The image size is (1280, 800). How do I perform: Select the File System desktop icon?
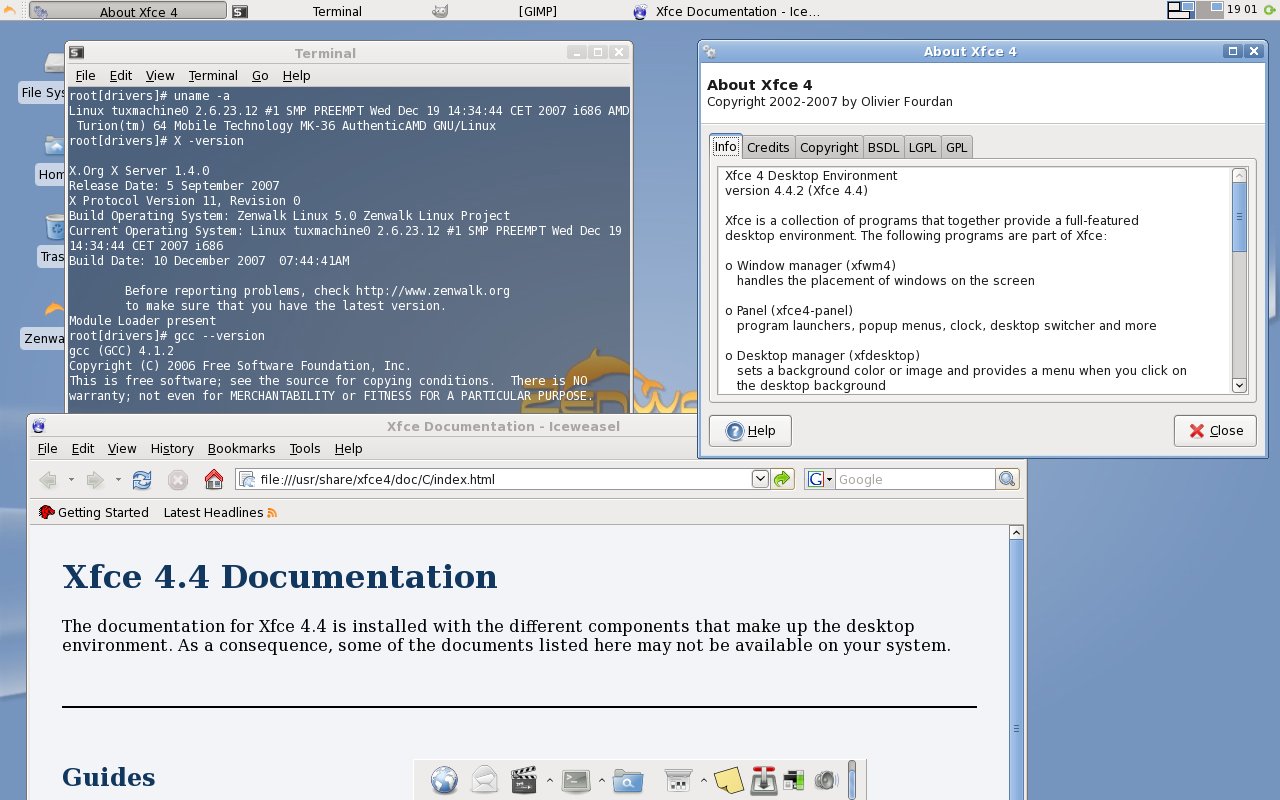[54, 64]
